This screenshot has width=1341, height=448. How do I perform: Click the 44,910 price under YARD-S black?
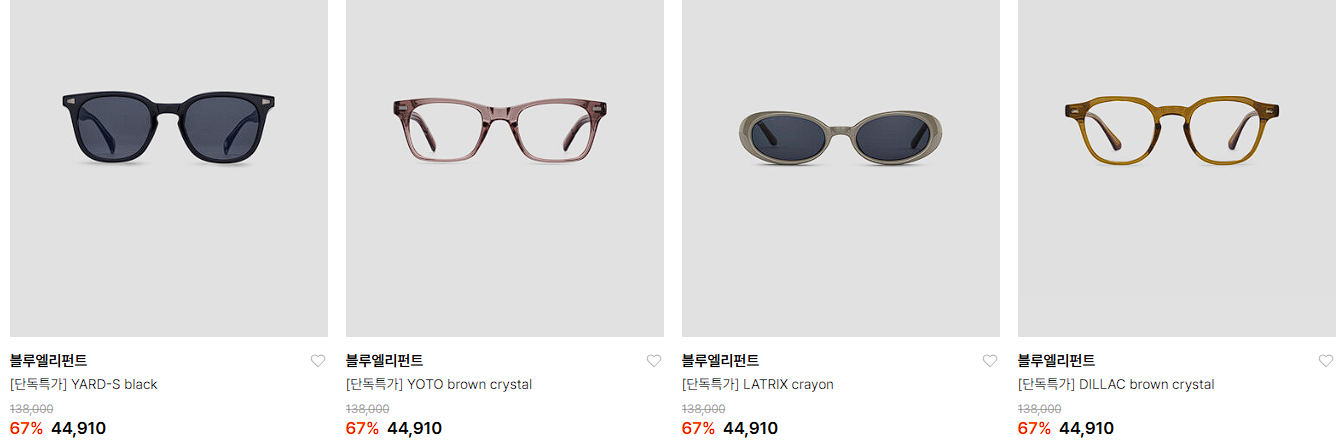(78, 428)
